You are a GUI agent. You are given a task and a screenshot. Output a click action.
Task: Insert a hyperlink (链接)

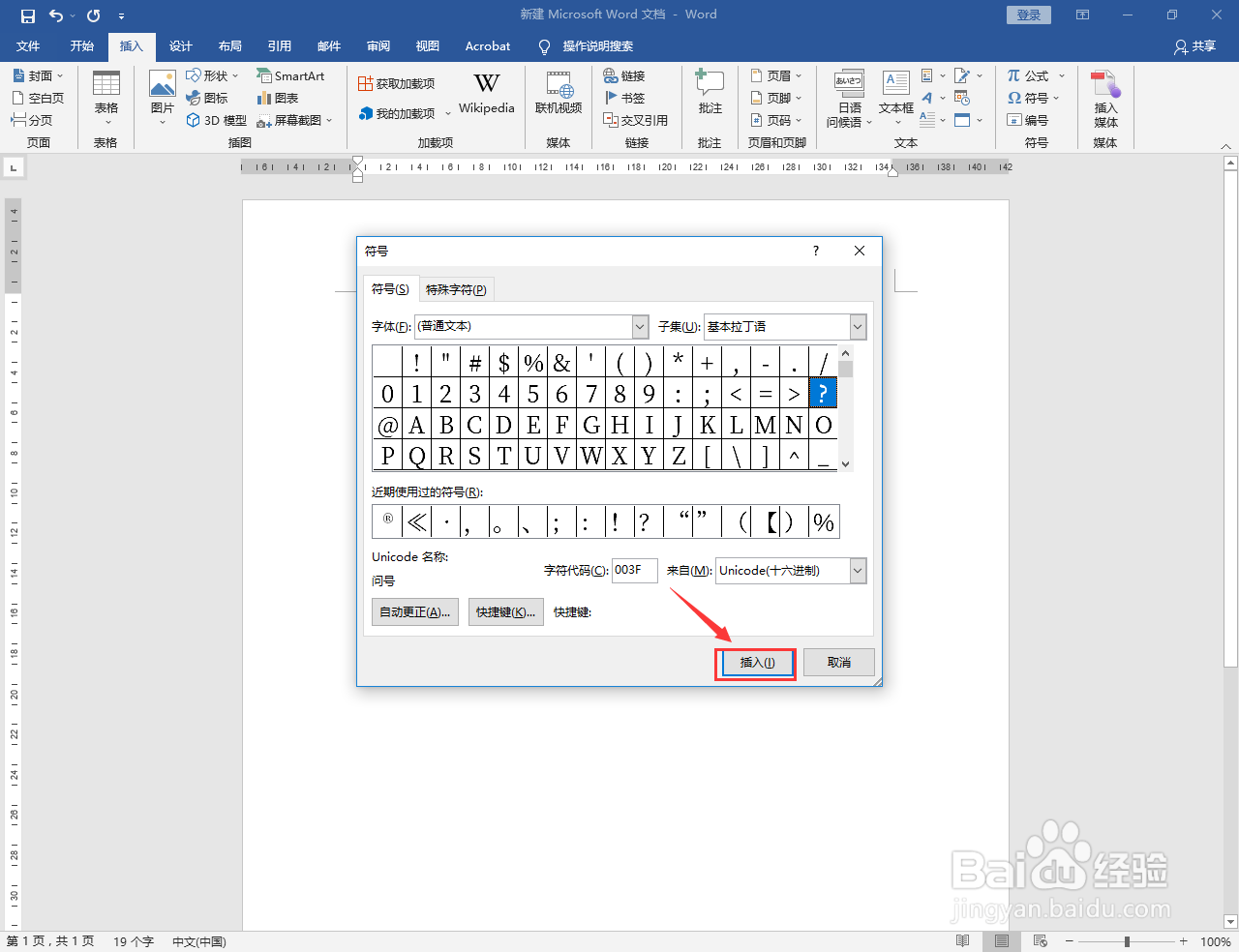(624, 75)
